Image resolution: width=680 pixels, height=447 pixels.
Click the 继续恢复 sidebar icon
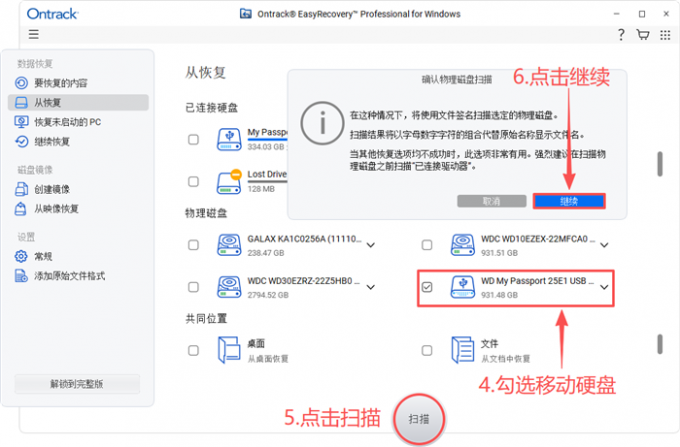(x=21, y=141)
